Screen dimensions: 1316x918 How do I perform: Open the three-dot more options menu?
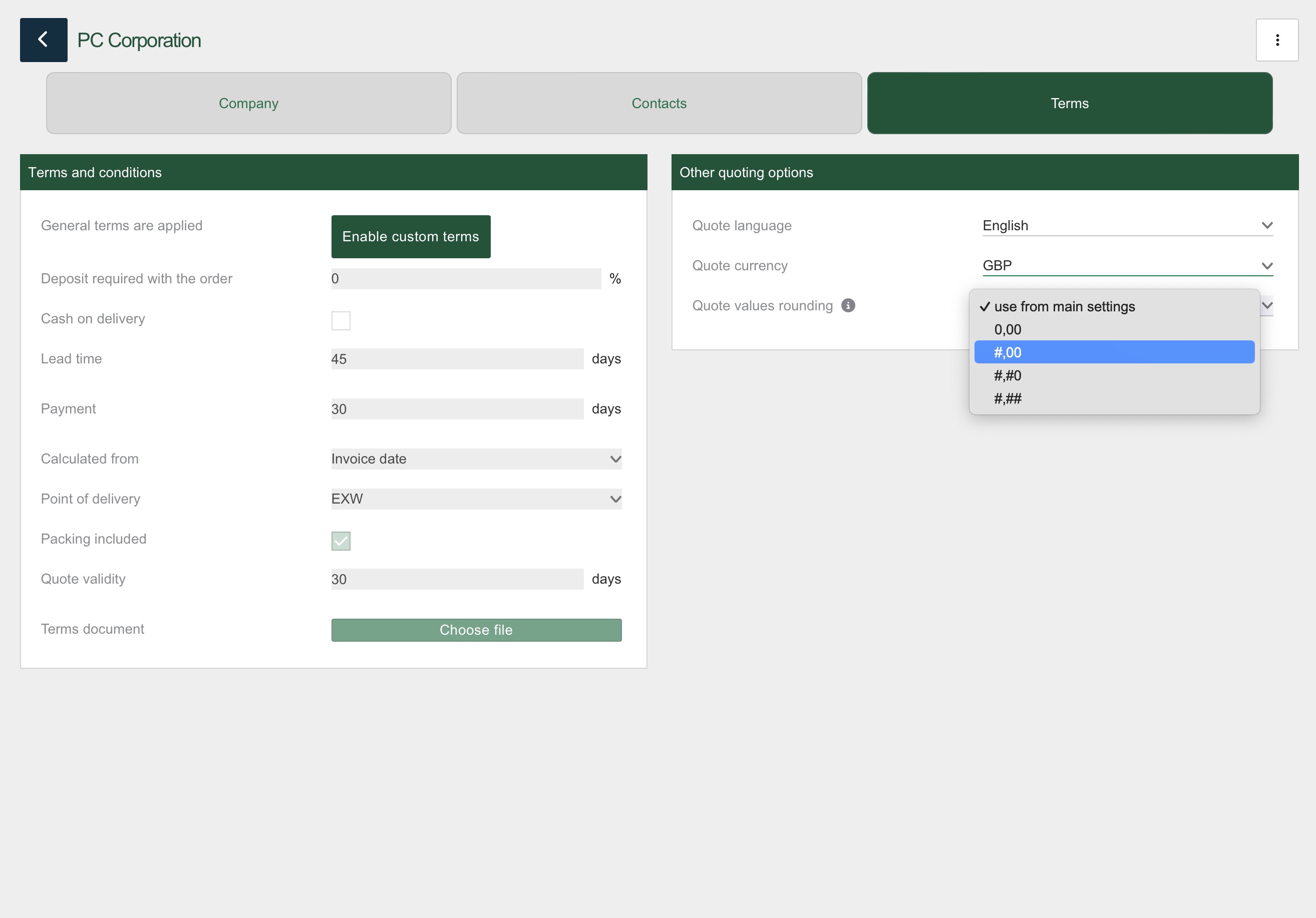click(x=1277, y=40)
